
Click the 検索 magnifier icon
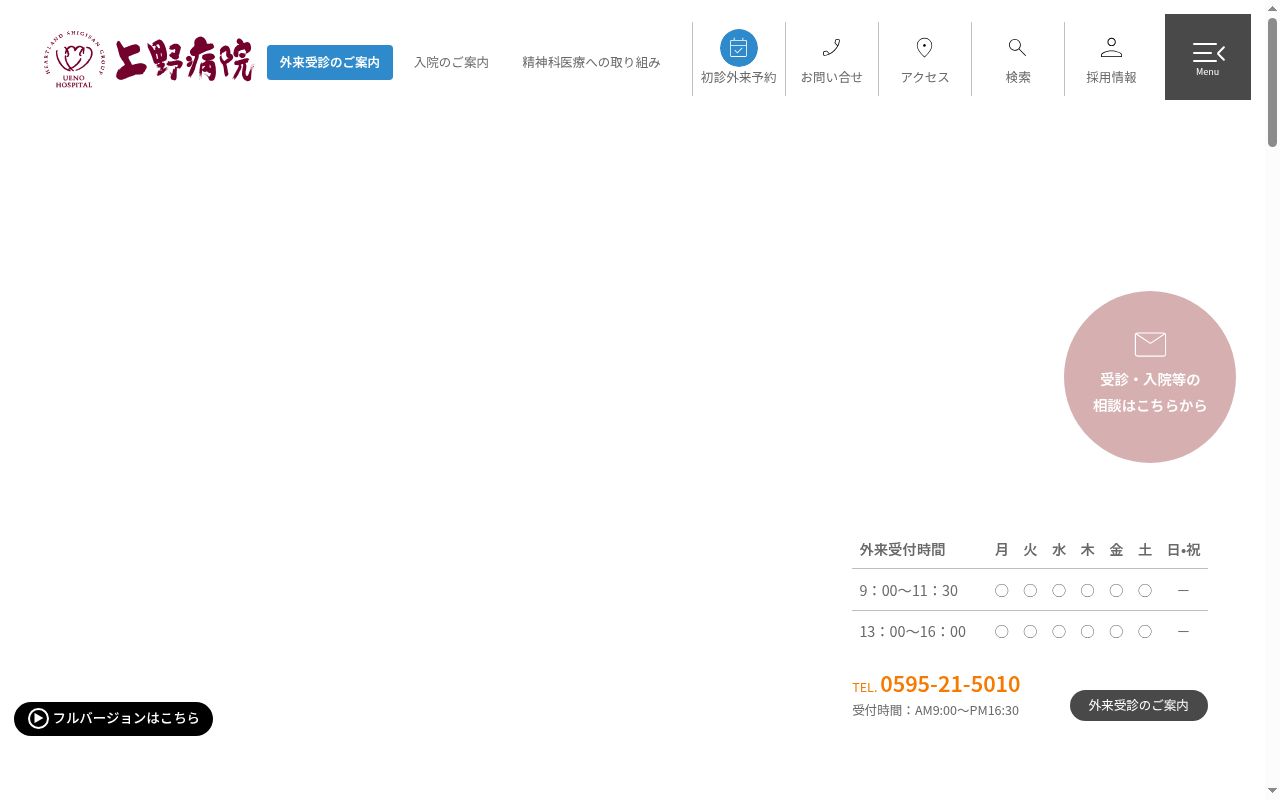click(1018, 48)
